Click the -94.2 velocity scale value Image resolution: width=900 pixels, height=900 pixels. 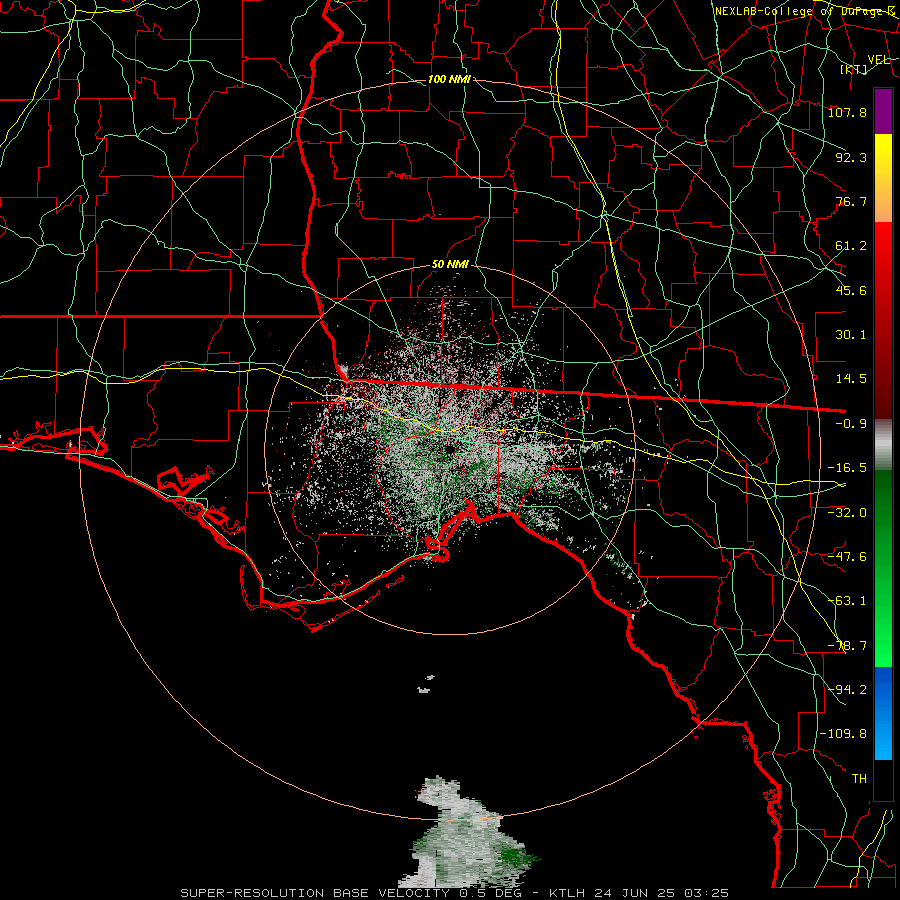(847, 690)
